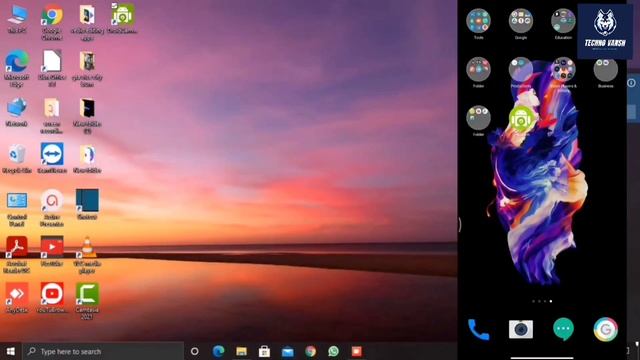Click the Windows Start button
This screenshot has width=640, height=360.
coord(11,351)
